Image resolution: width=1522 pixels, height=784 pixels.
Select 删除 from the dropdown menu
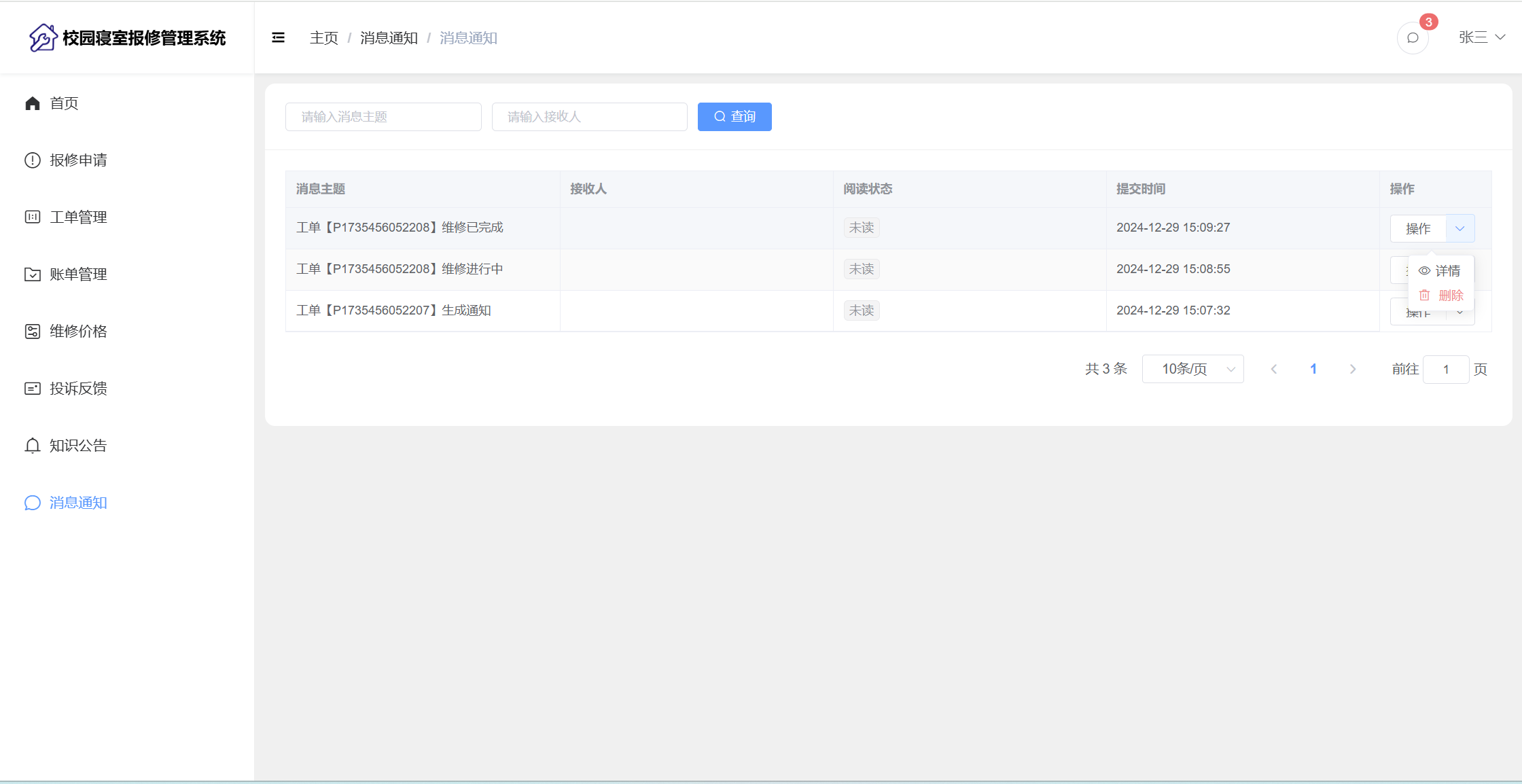tap(1442, 296)
